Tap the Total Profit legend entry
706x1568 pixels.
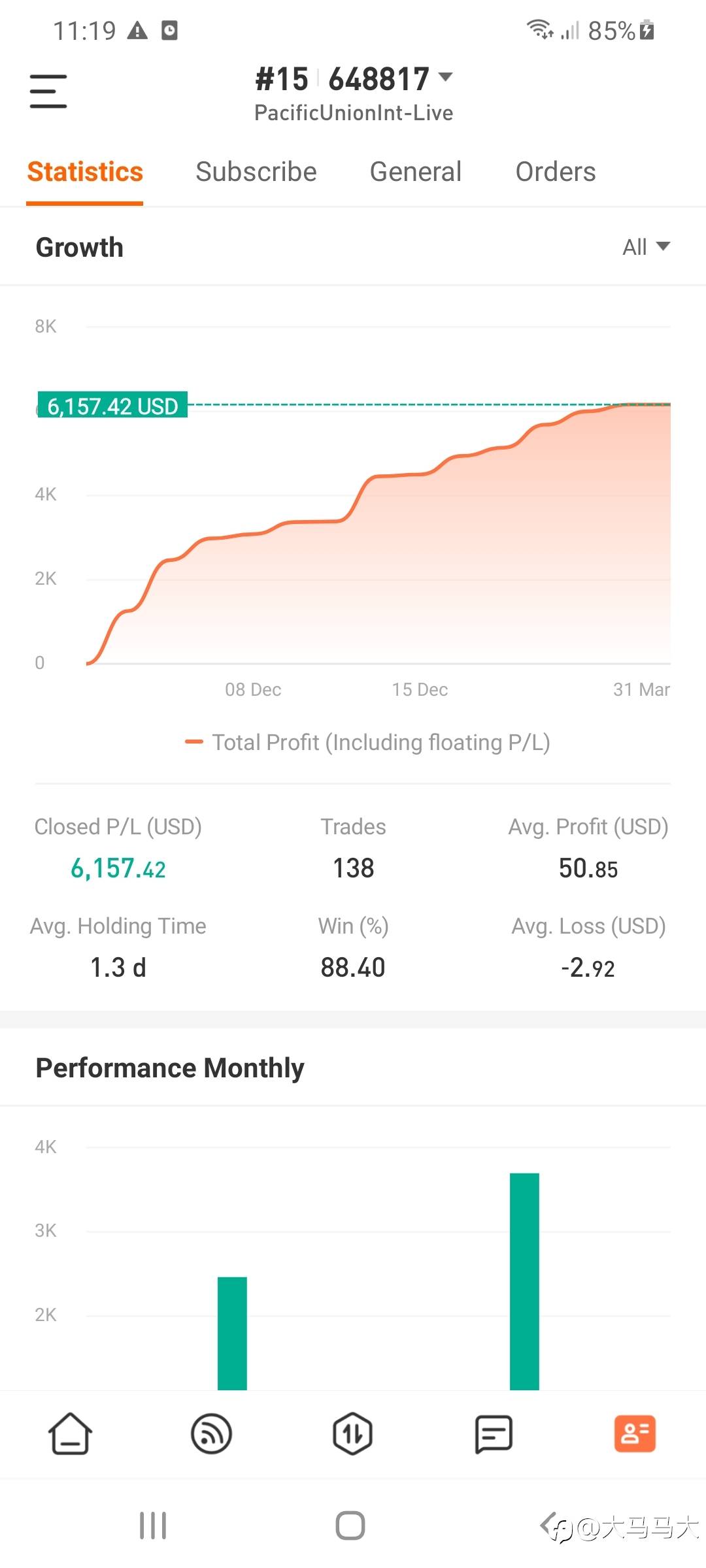[x=368, y=742]
